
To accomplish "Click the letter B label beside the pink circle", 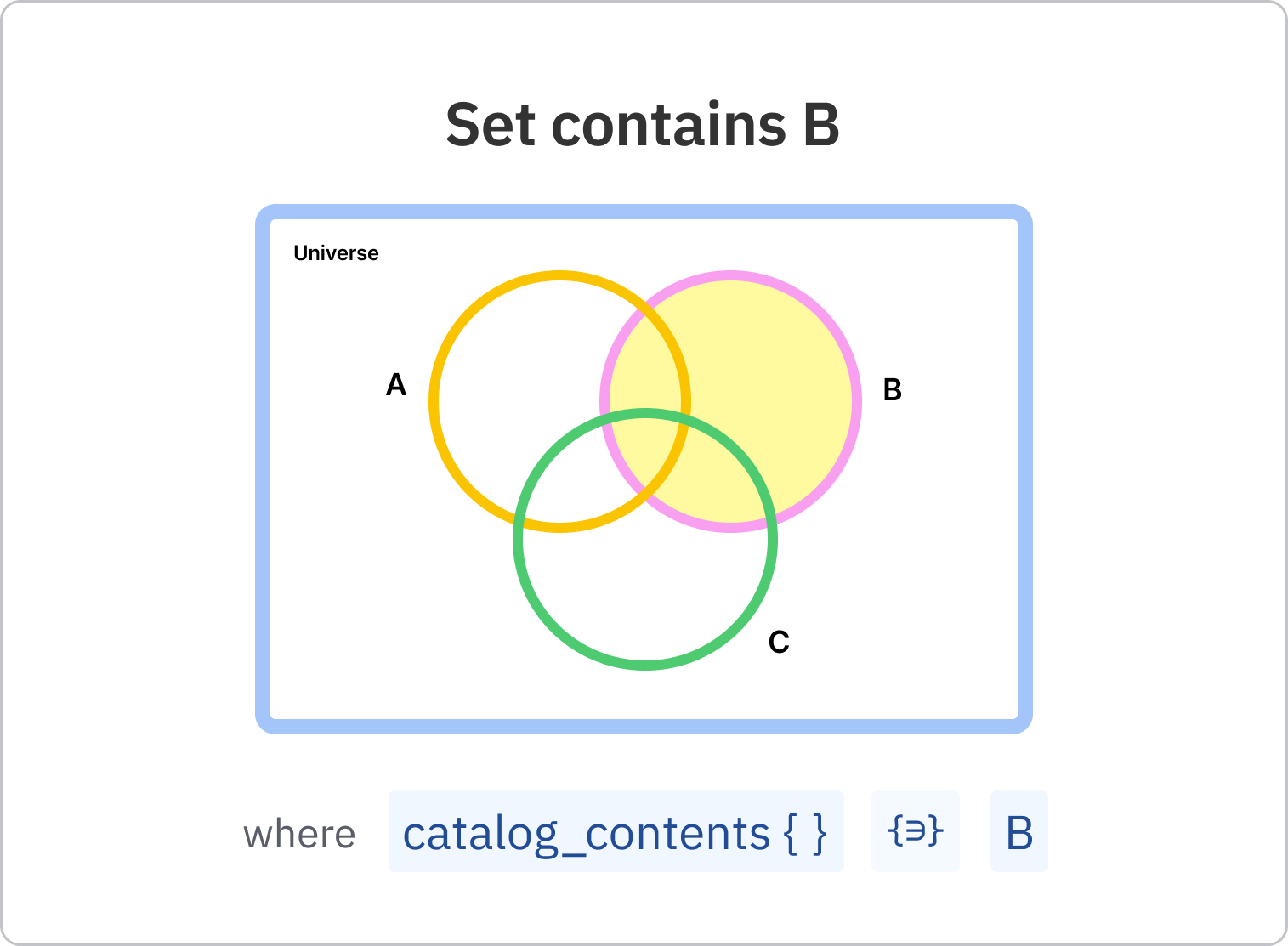I will (892, 390).
